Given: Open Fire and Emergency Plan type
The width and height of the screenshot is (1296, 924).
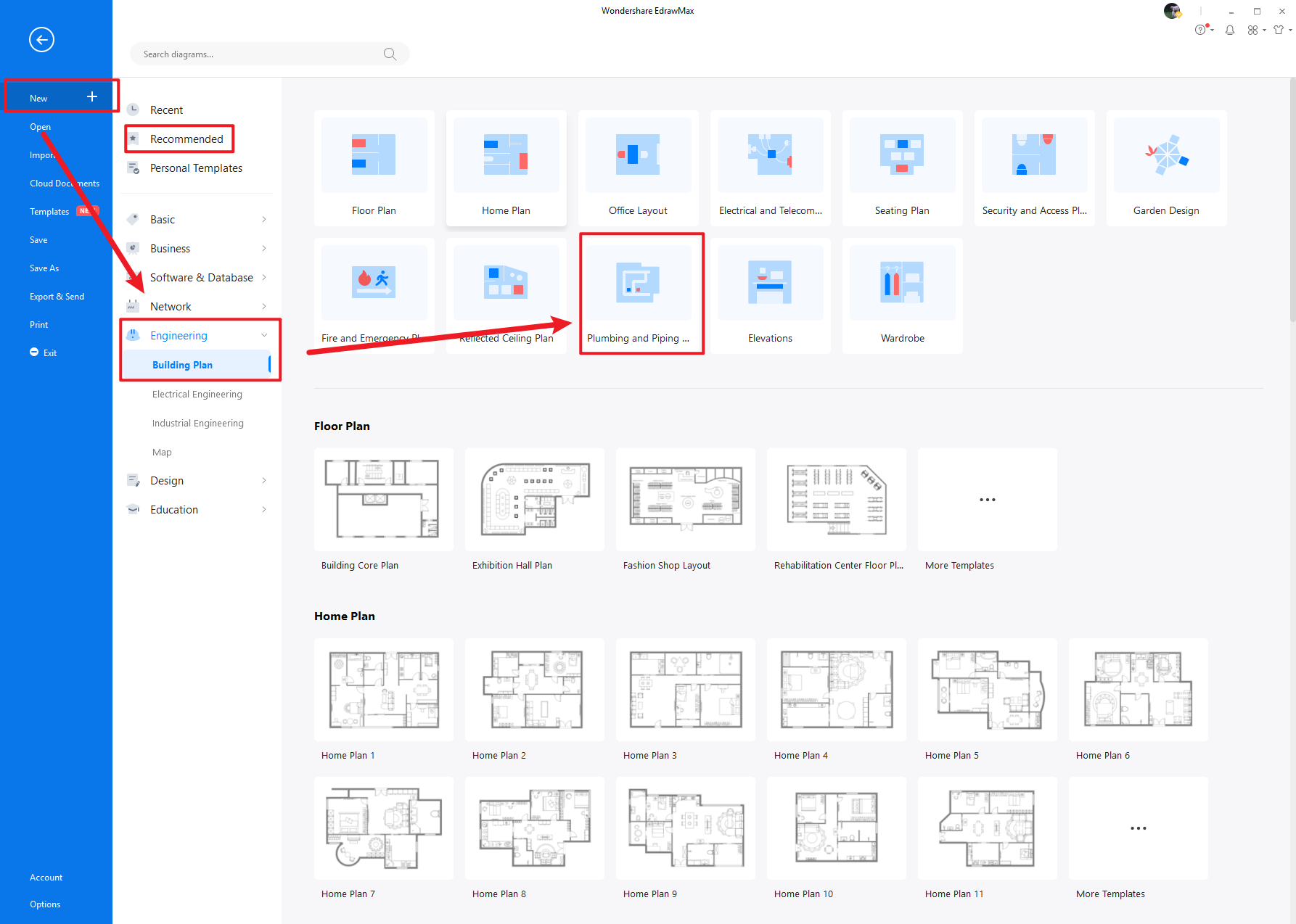Looking at the screenshot, I should (374, 296).
